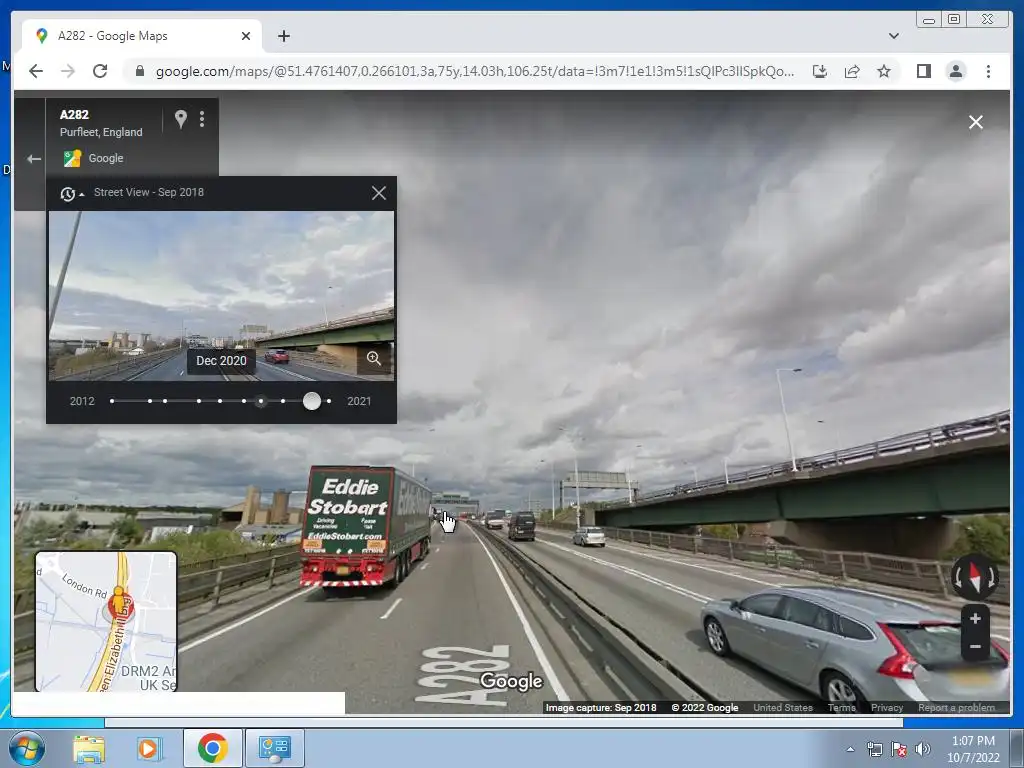Close the Street View history panel
The image size is (1024, 768).
click(379, 193)
